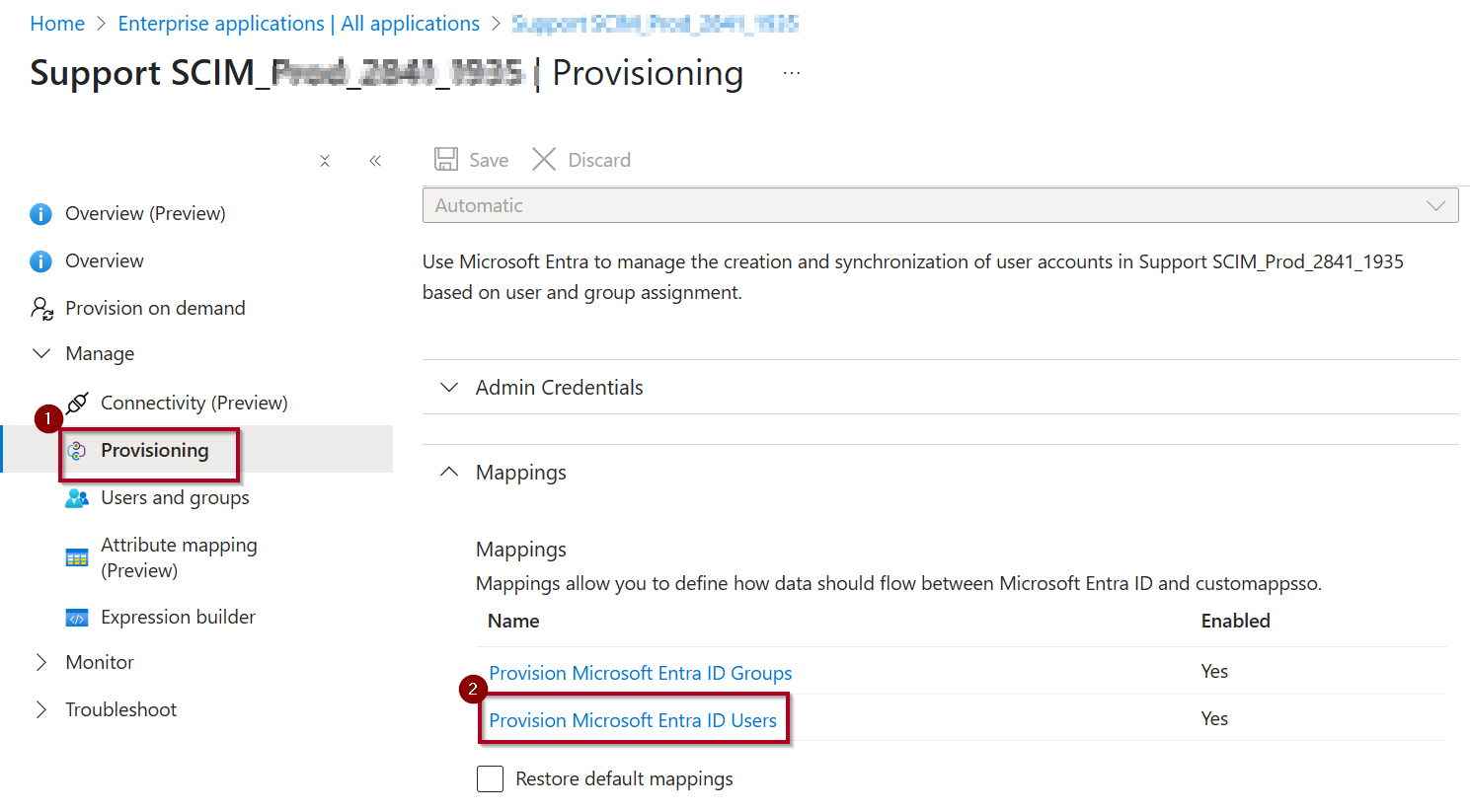
Task: Go to Enterprise applications breadcrumb
Action: (299, 24)
